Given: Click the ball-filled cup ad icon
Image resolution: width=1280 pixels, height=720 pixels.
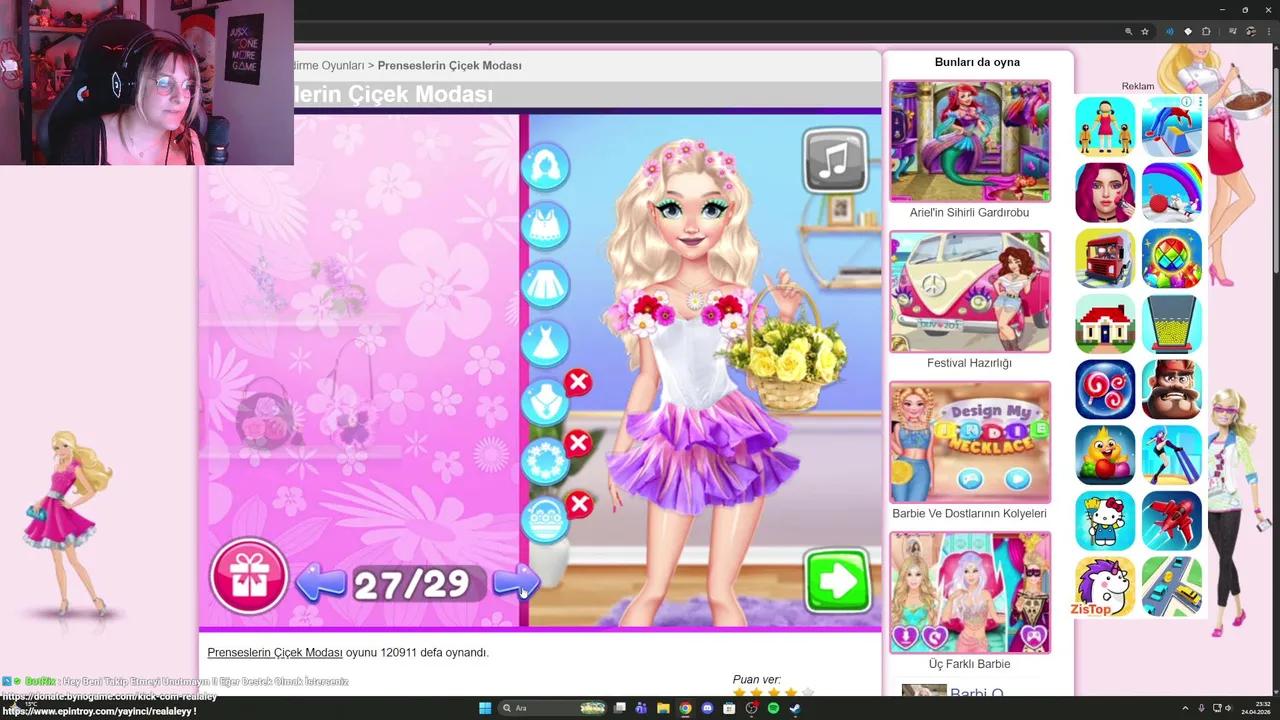Looking at the screenshot, I should [1172, 324].
